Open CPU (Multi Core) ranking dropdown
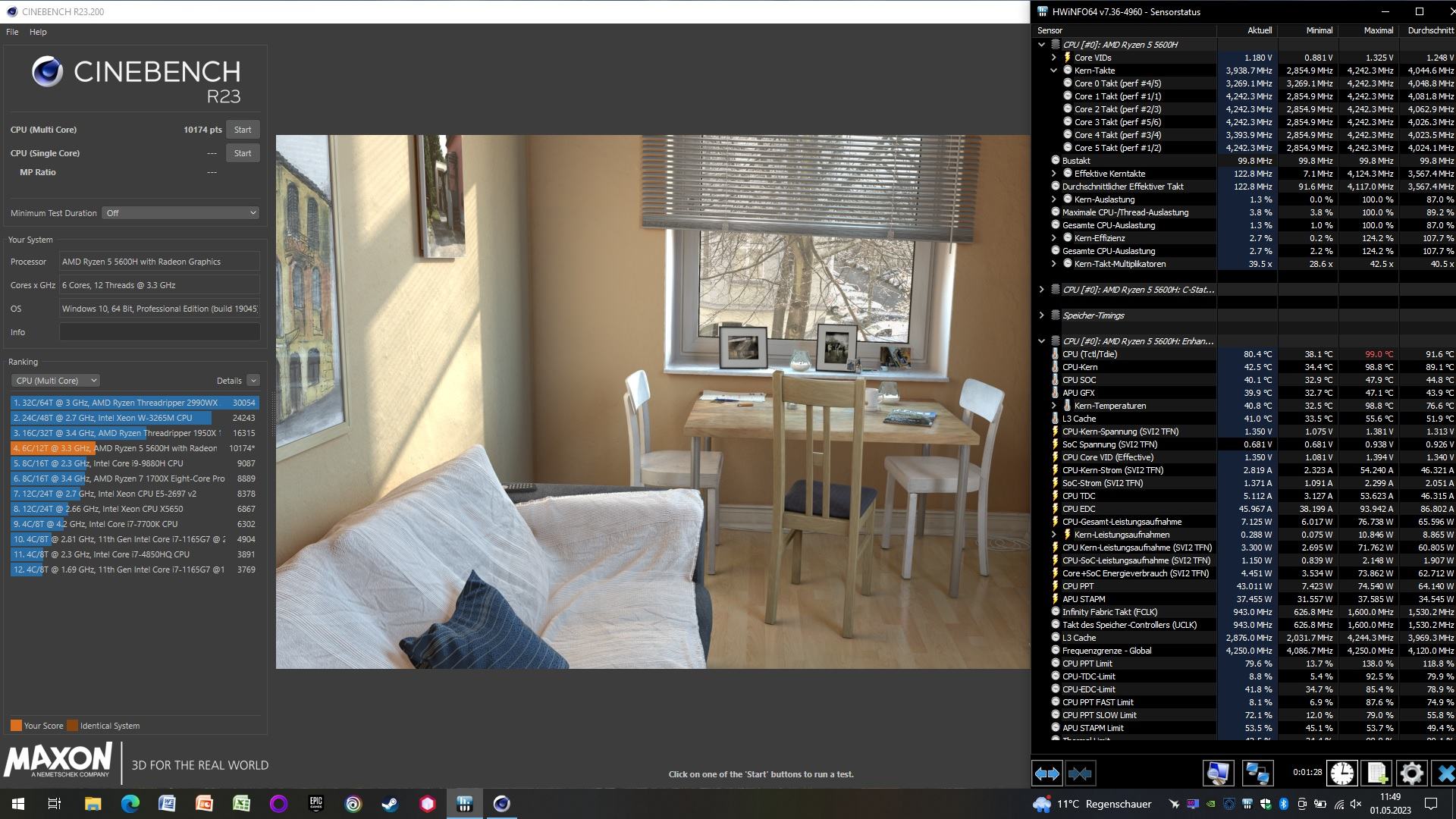The height and width of the screenshot is (819, 1456). point(55,381)
